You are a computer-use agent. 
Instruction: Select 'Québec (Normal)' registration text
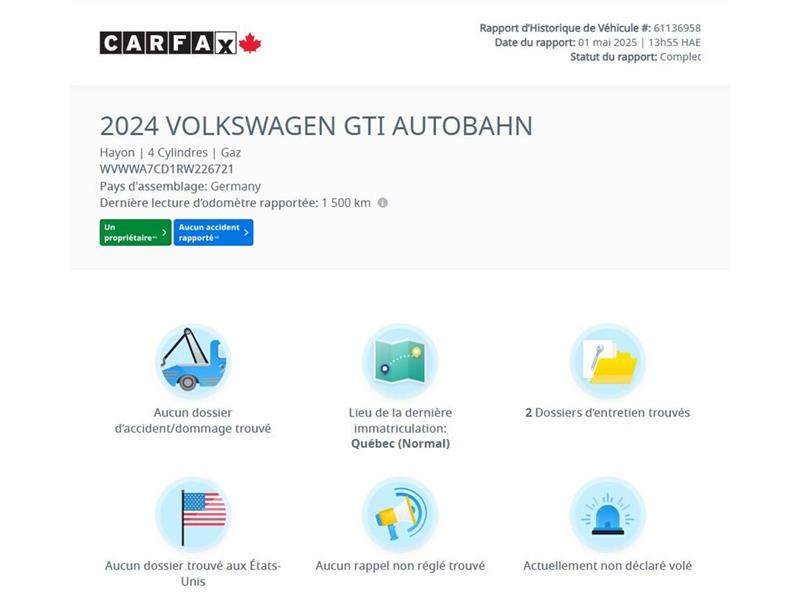pyautogui.click(x=401, y=443)
